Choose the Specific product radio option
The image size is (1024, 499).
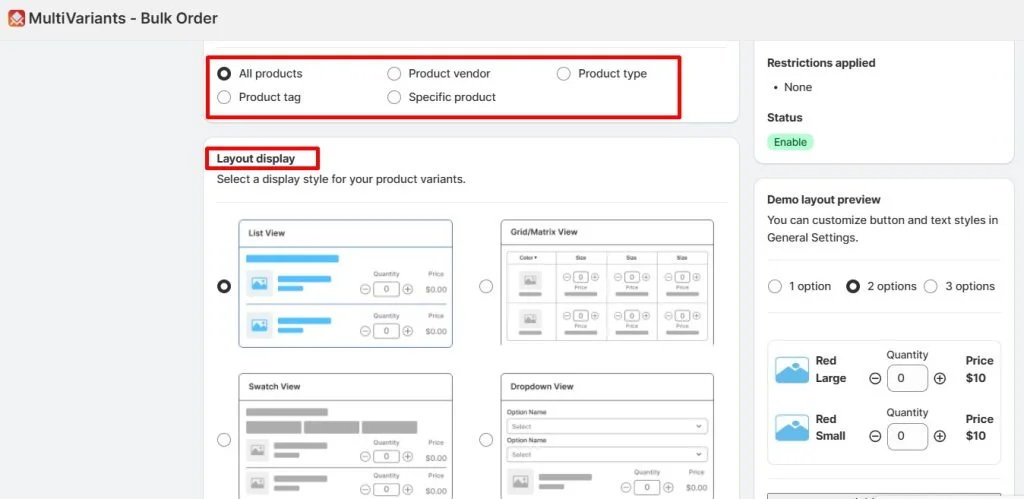[x=394, y=97]
